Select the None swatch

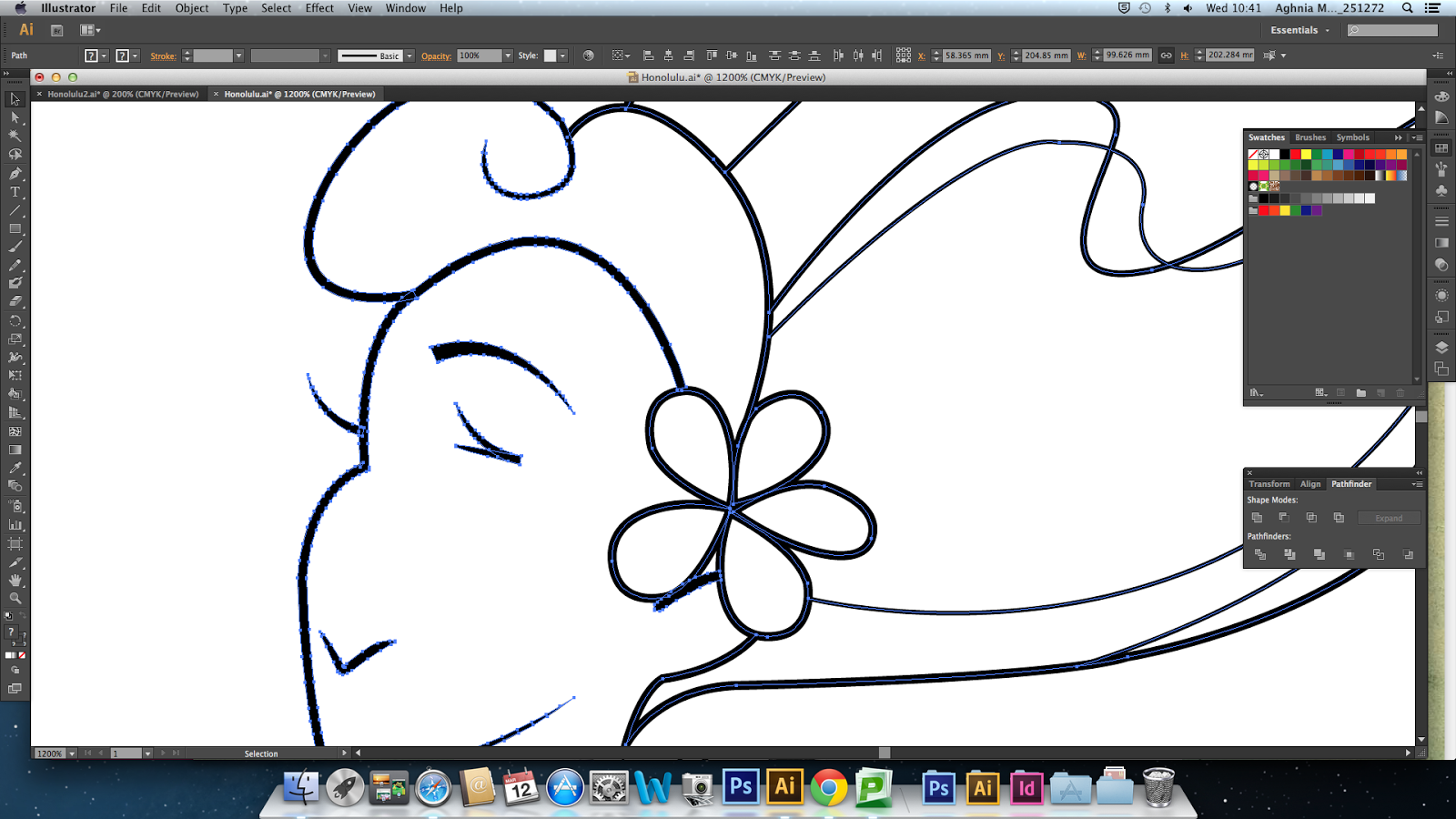click(1253, 155)
